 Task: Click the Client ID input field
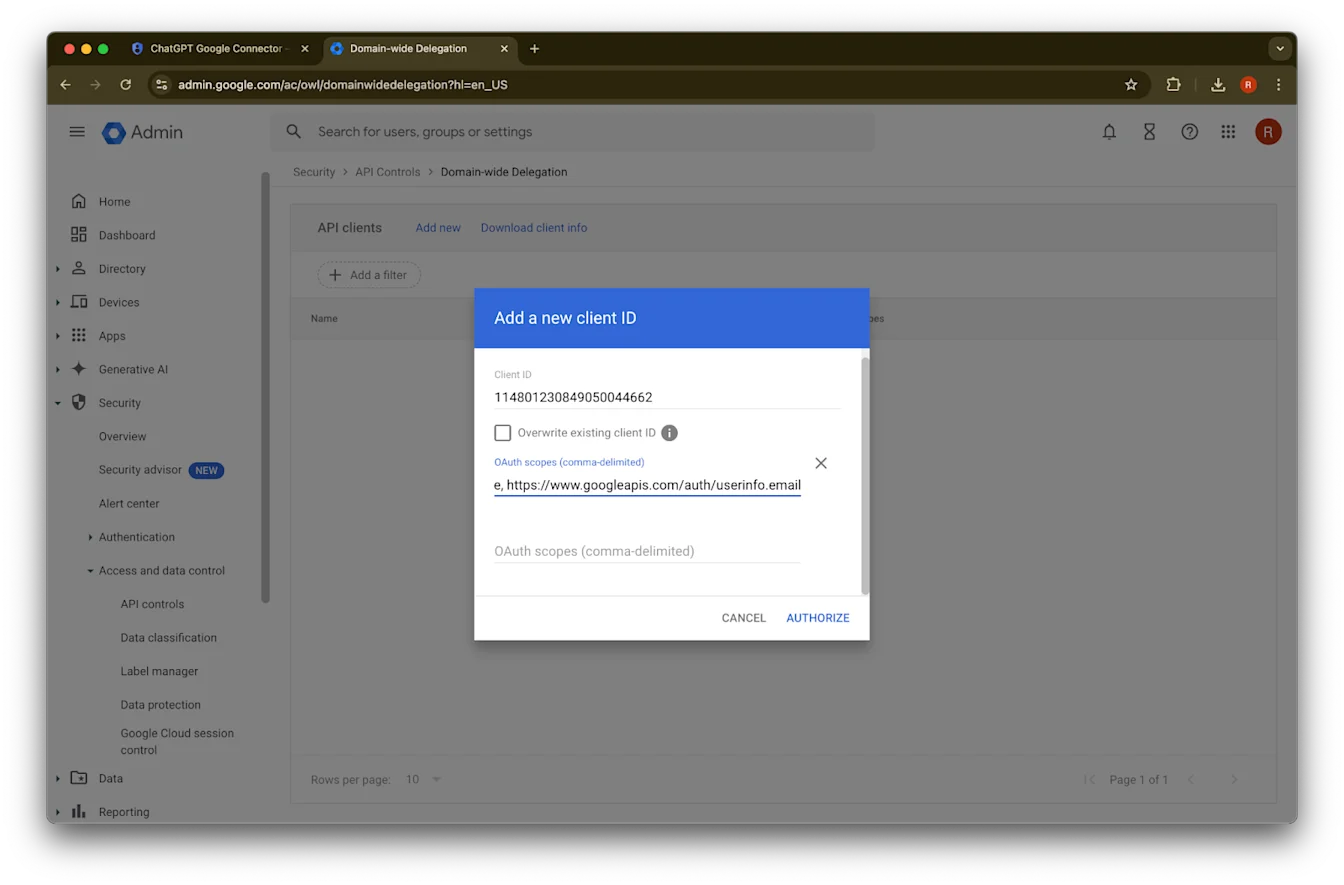click(x=667, y=397)
